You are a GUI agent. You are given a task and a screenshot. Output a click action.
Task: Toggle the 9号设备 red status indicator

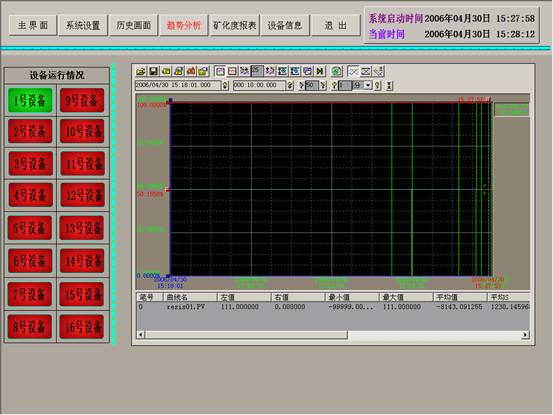(x=82, y=100)
